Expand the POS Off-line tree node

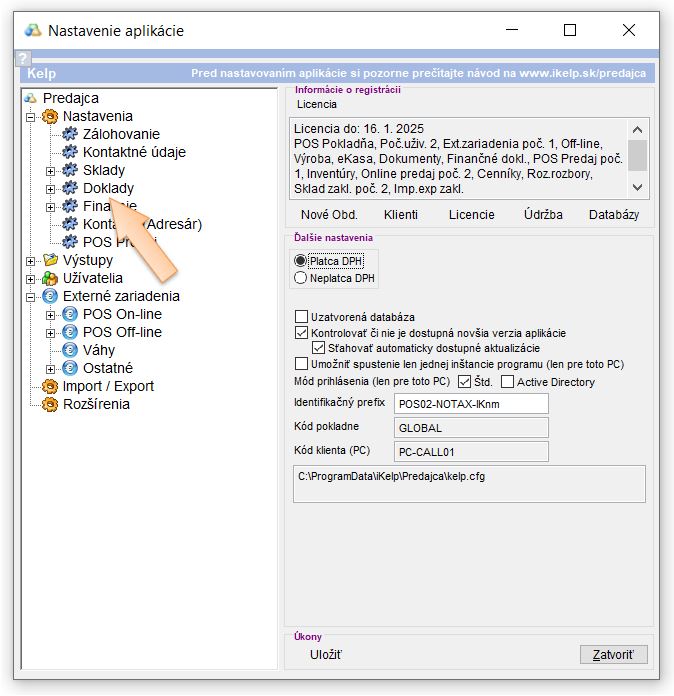50,332
